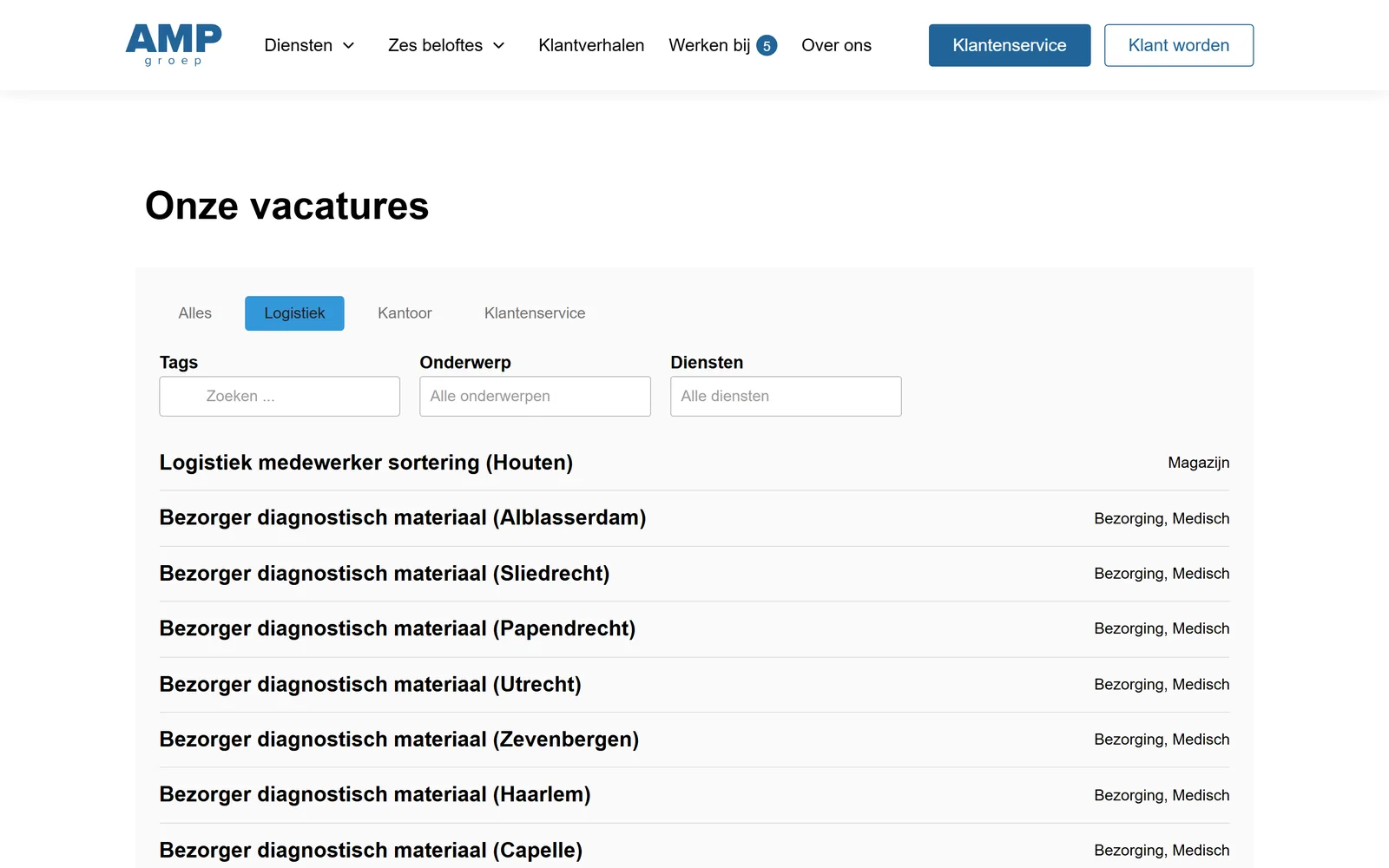Screen dimensions: 1389x868
Task: Switch to the Kantoor filter tab
Action: [x=405, y=313]
